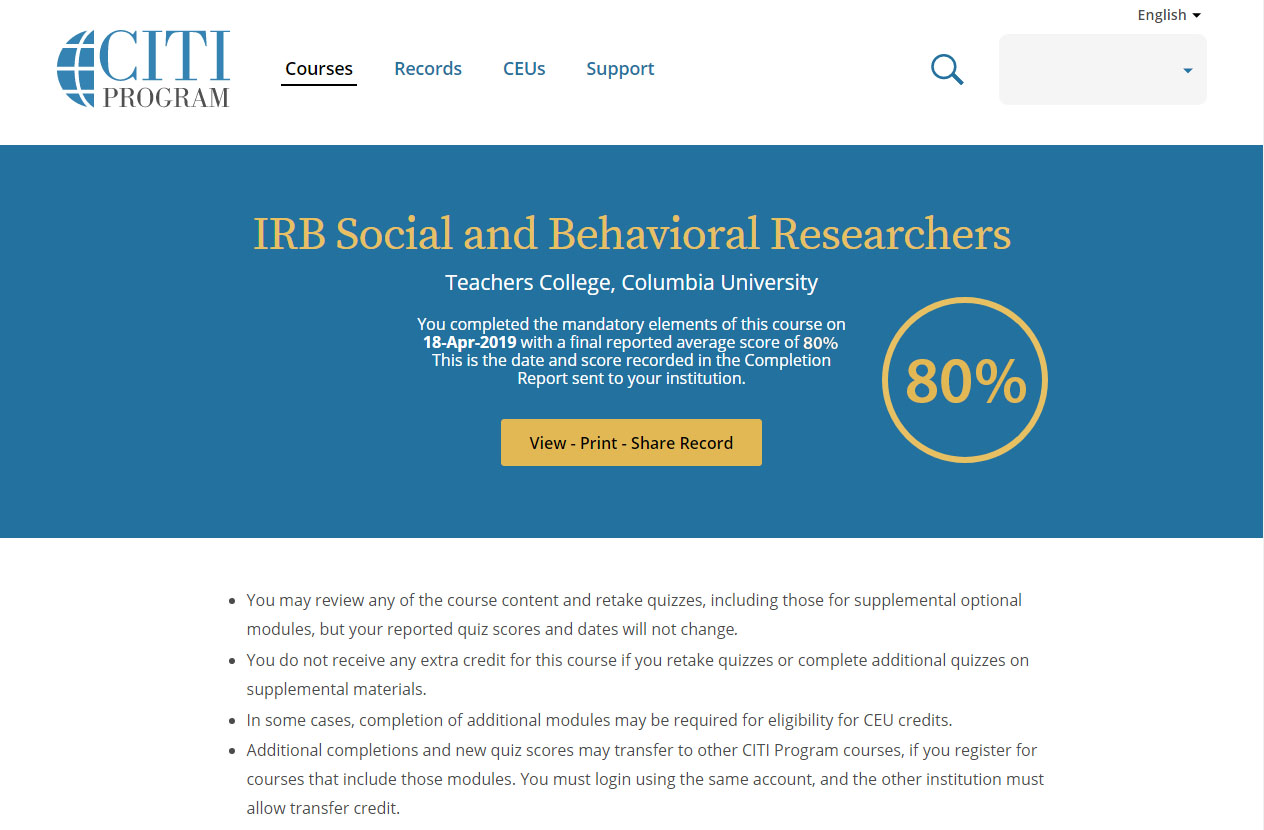Viewport: 1264px width, 830px height.
Task: Open the search magnifier icon
Action: (947, 69)
